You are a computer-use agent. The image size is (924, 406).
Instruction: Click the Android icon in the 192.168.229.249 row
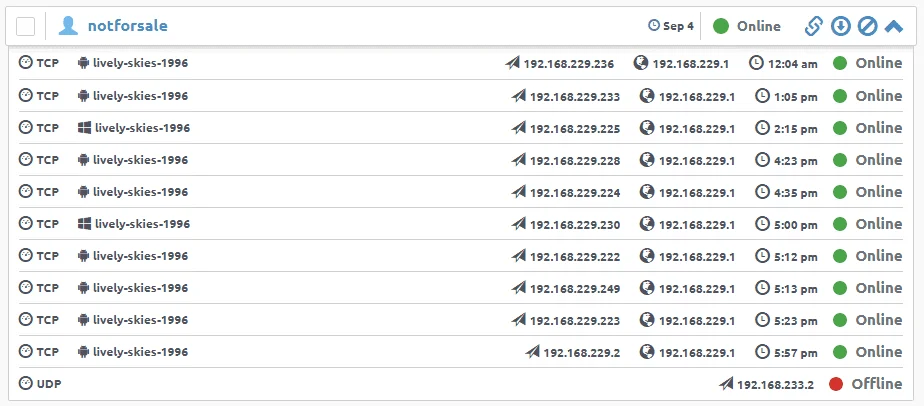[x=83, y=288]
